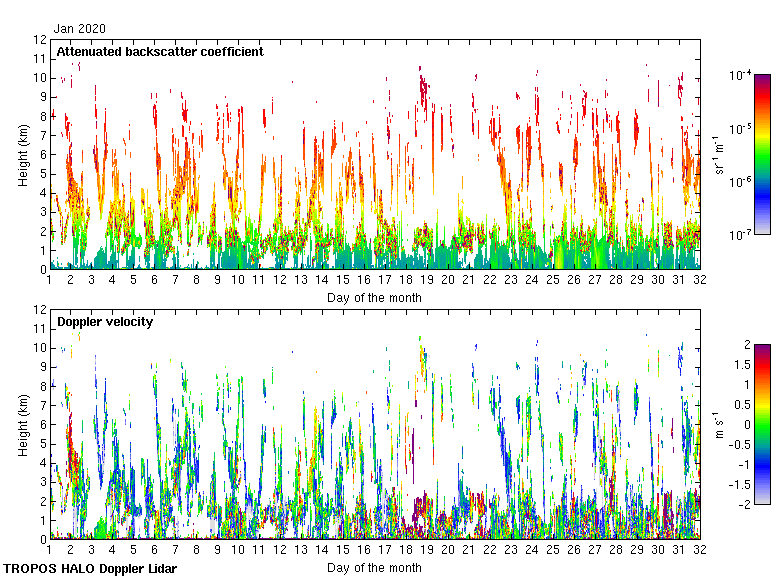The height and width of the screenshot is (580, 780).
Task: Click "Height (km)" axis label of backscatter plot
Action: pyautogui.click(x=23, y=154)
